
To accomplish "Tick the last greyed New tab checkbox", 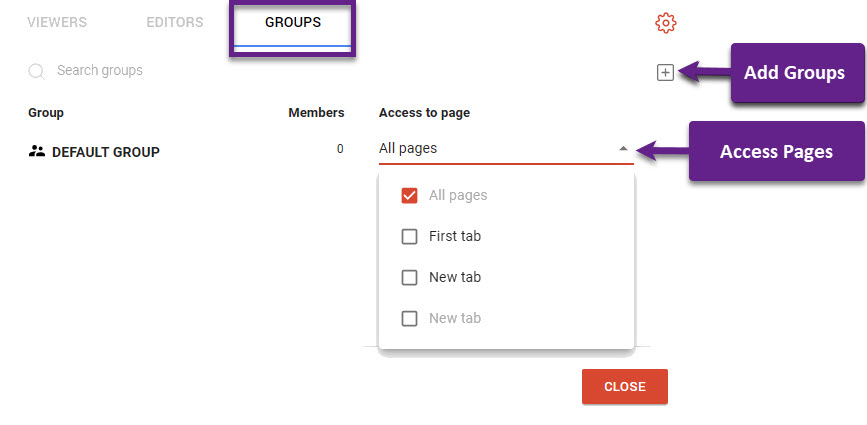I will coord(409,319).
